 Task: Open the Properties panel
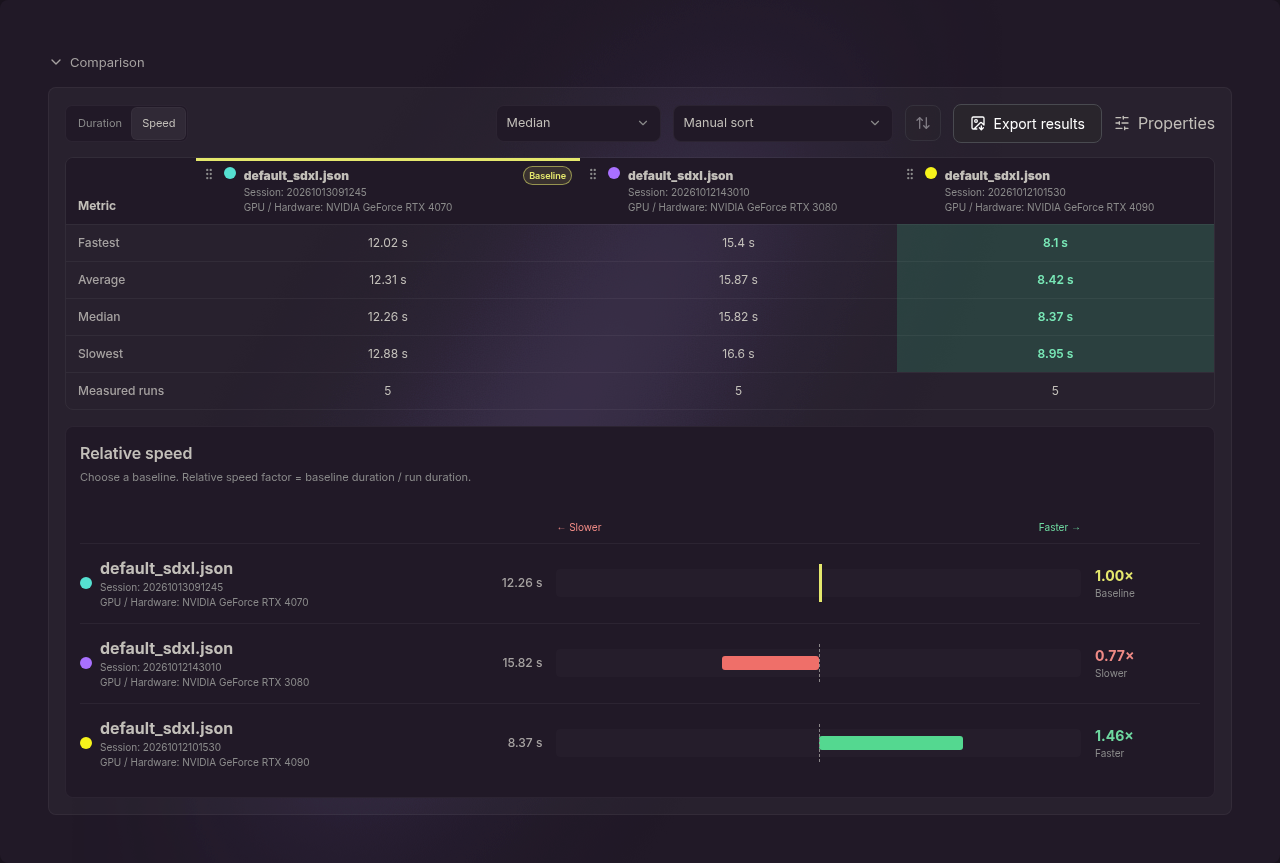1164,123
